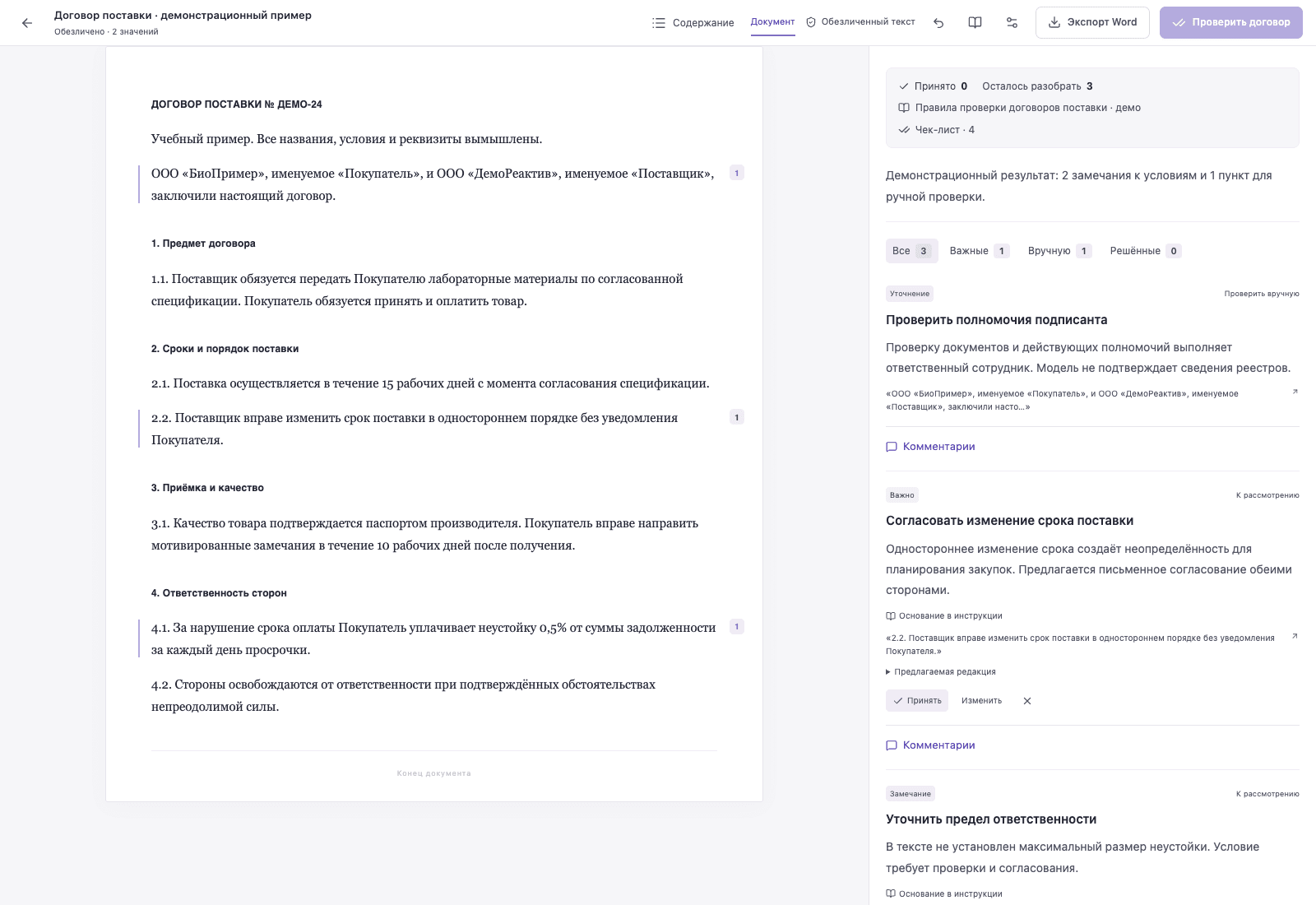Click the undo arrow icon in toolbar
The image size is (1316, 905).
[938, 23]
